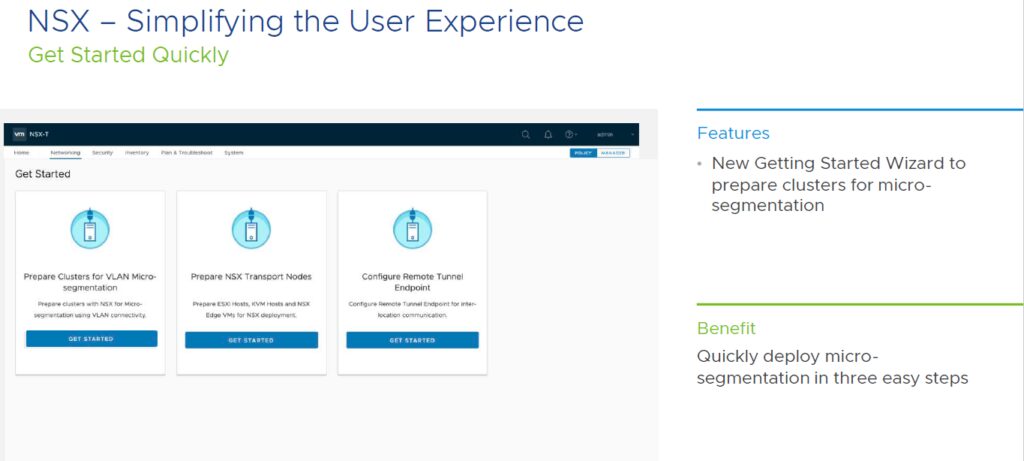
Task: Click the description text about ESXi Hosts, KVM Hosts
Action: [251, 310]
